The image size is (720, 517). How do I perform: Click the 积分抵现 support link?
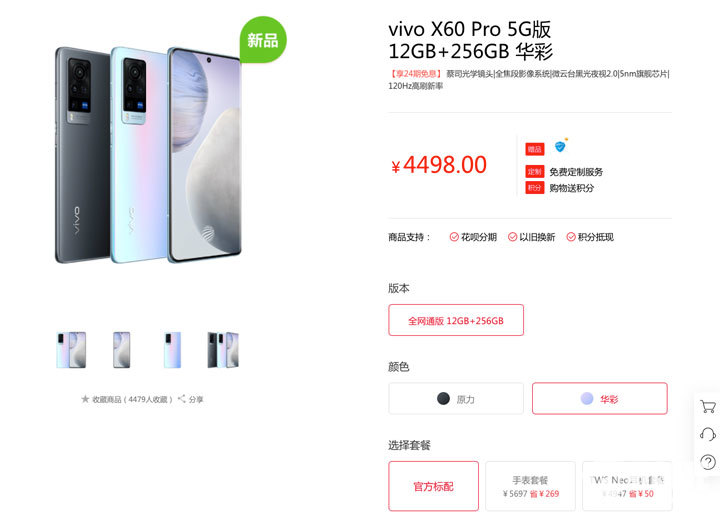[x=590, y=237]
